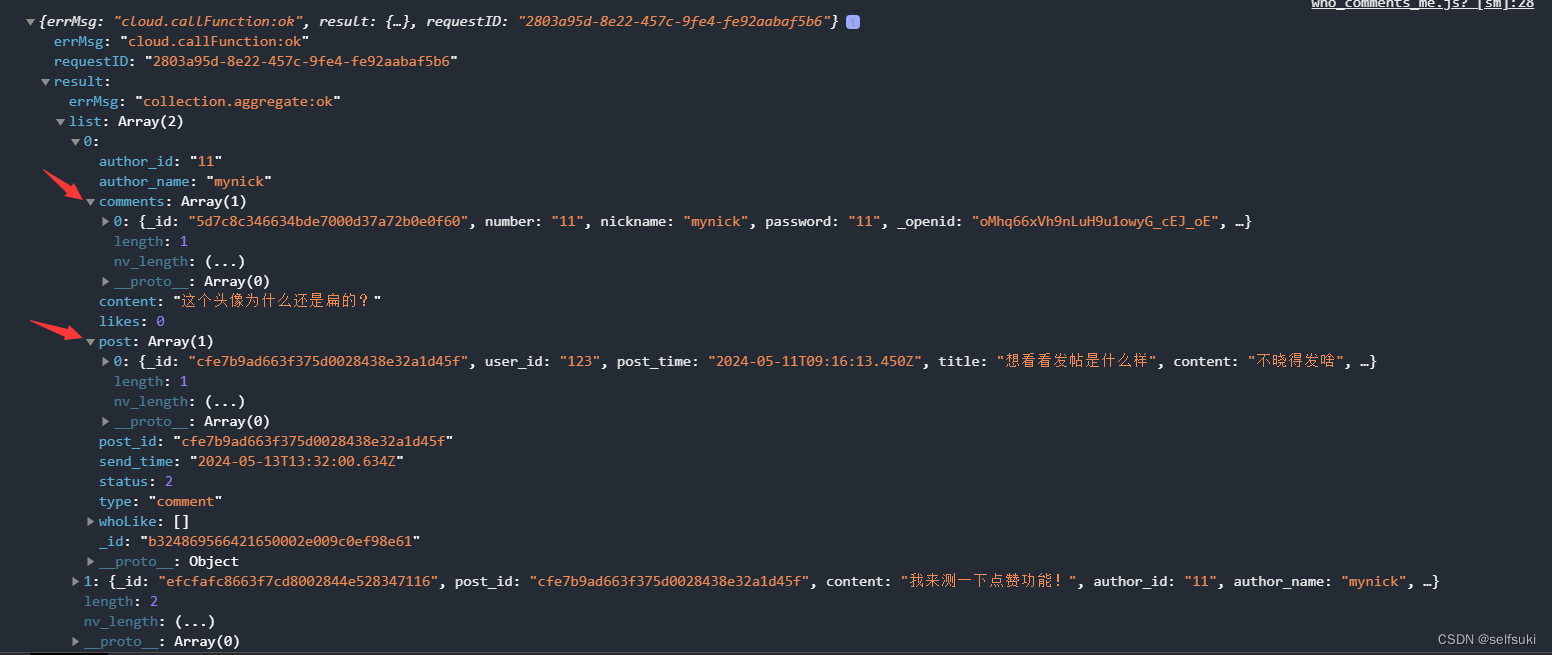Expand comments entry 0 with nickname mynick

pyautogui.click(x=106, y=221)
